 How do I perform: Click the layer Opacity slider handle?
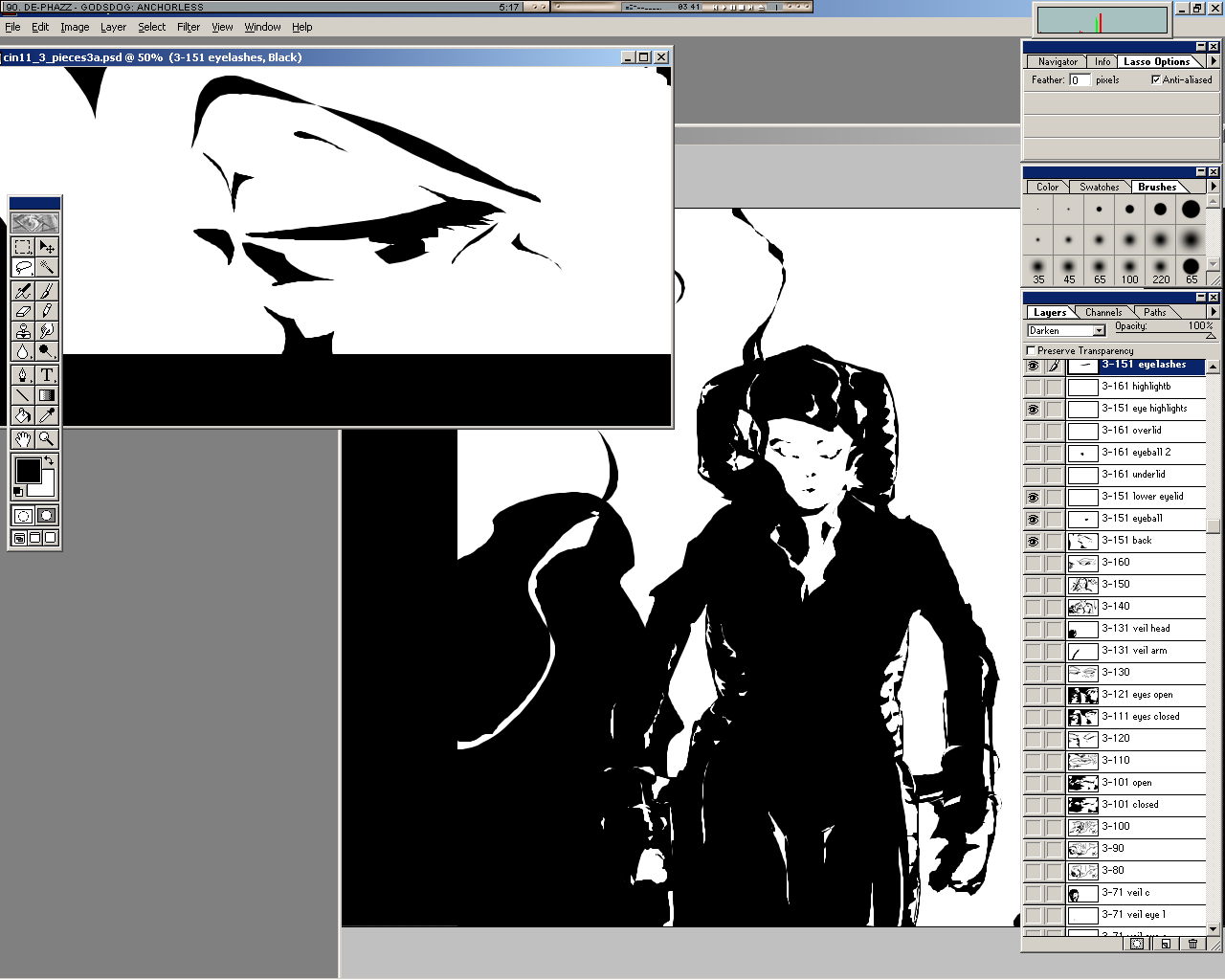[1211, 337]
